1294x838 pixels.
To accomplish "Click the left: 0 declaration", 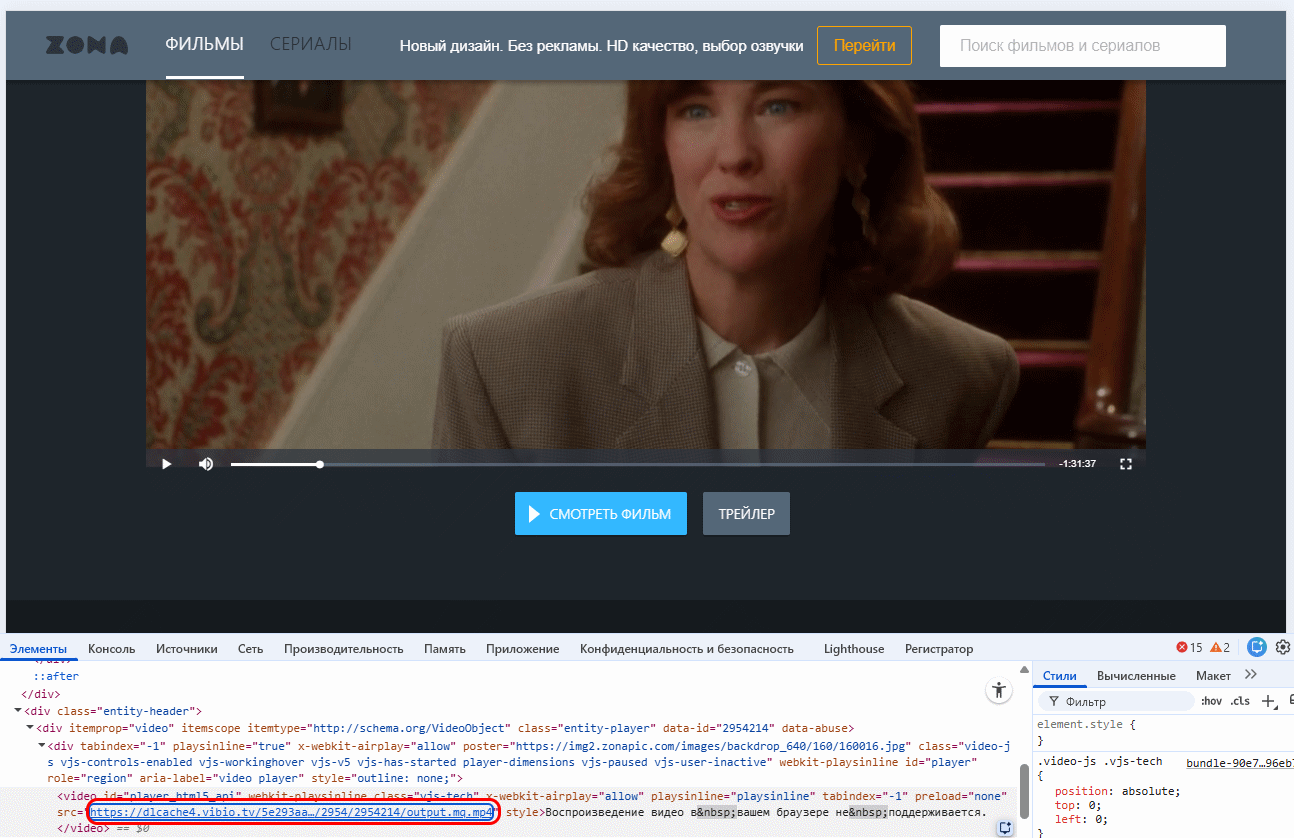I will (x=1082, y=819).
